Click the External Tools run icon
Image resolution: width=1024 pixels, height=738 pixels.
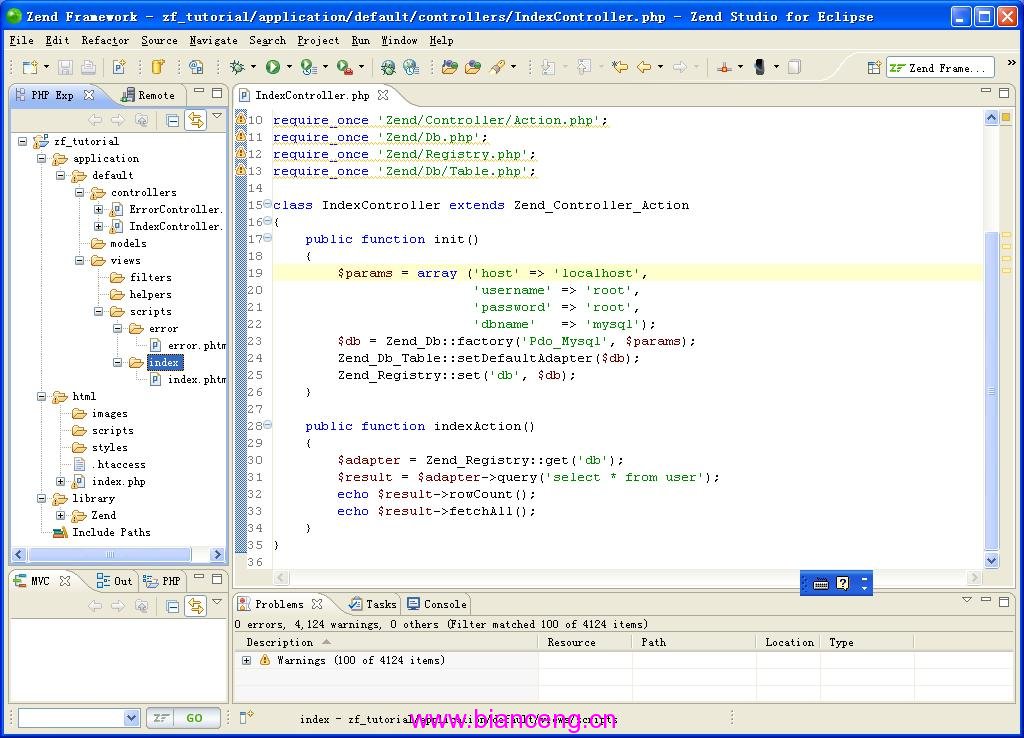click(x=345, y=67)
